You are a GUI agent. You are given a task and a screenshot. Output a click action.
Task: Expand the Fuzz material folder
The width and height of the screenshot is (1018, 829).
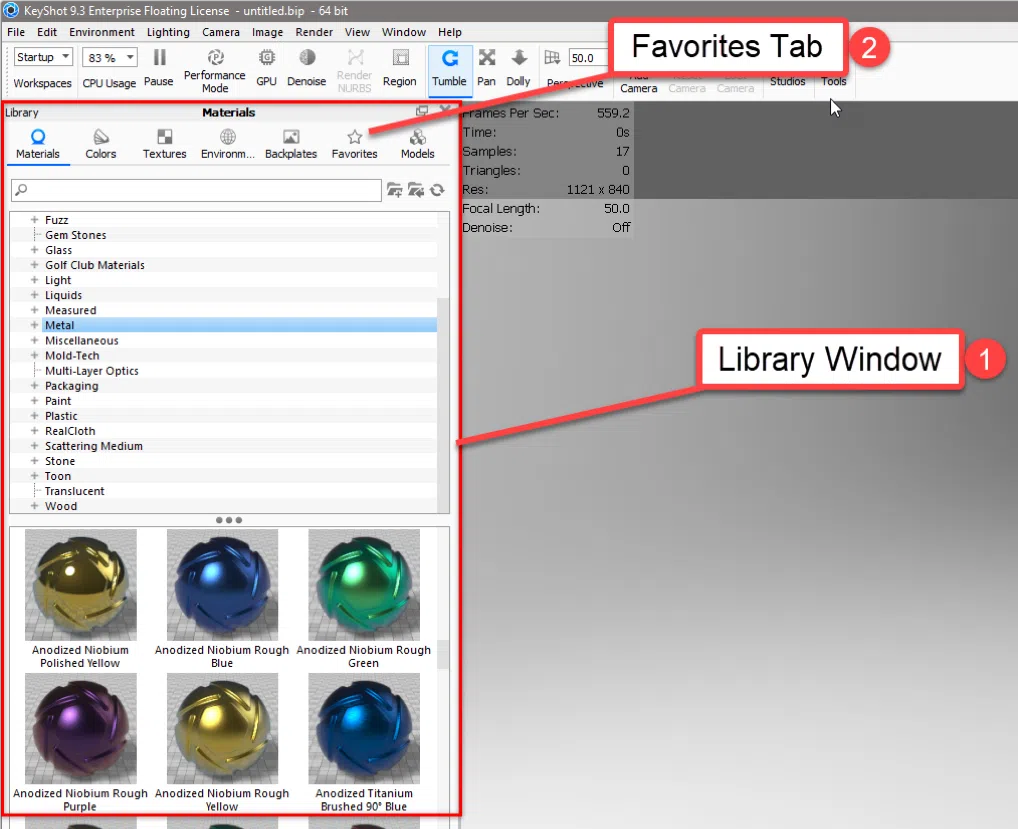(x=34, y=219)
